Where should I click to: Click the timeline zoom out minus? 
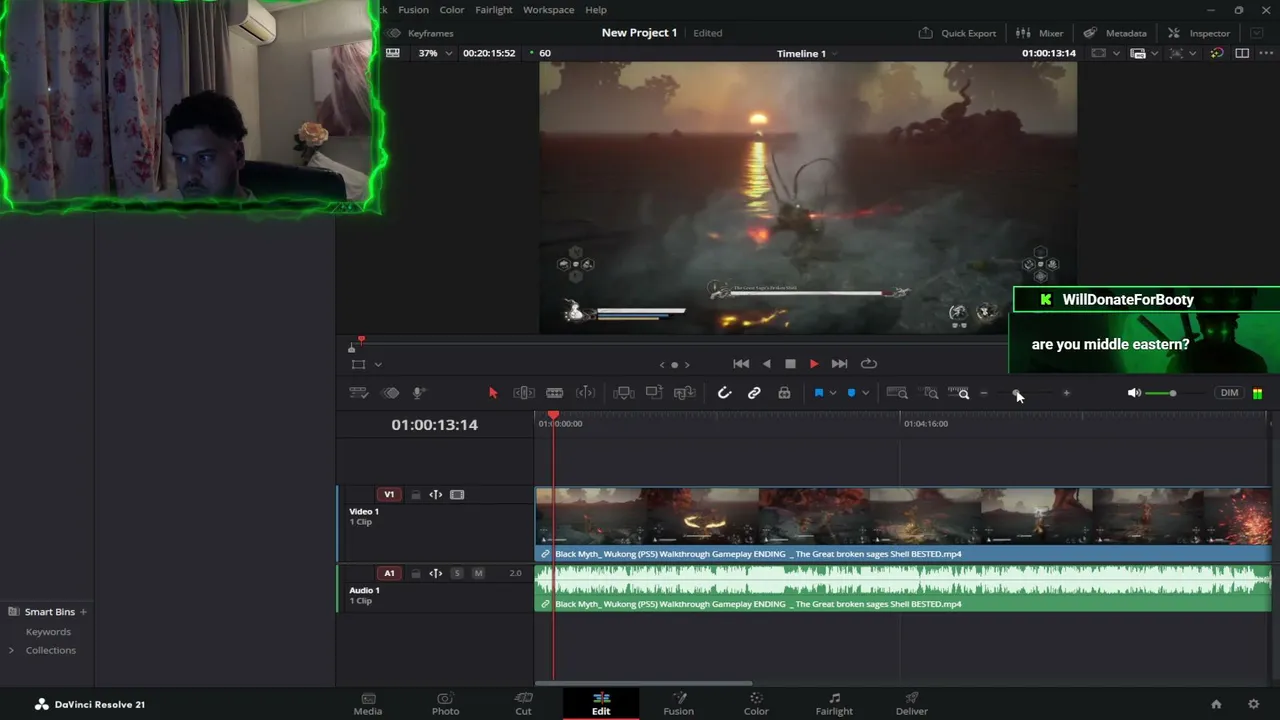tap(984, 393)
